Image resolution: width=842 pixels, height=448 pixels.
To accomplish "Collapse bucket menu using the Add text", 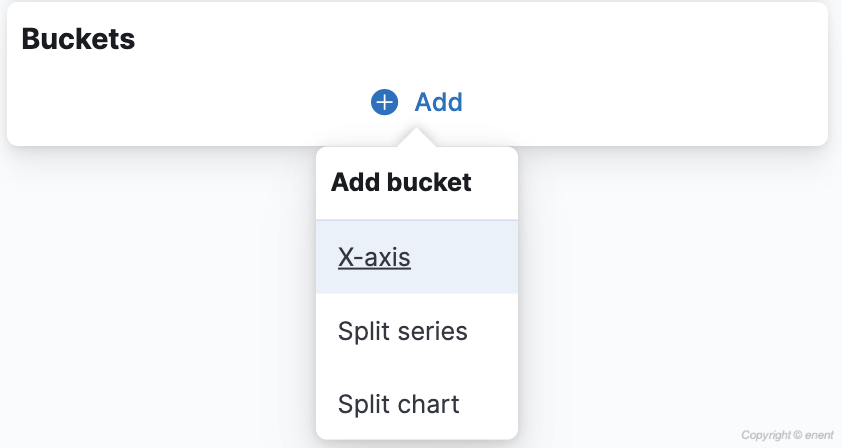I will click(438, 102).
